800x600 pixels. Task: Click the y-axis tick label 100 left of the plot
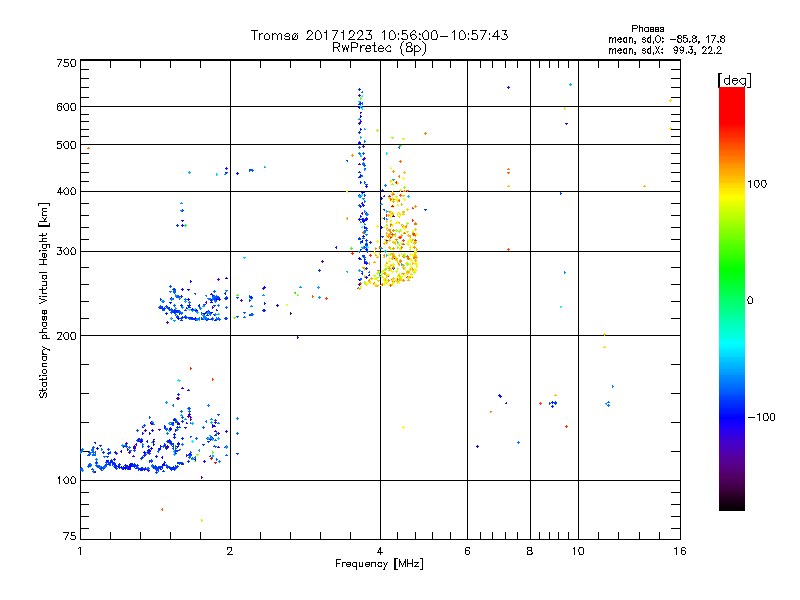(67, 480)
